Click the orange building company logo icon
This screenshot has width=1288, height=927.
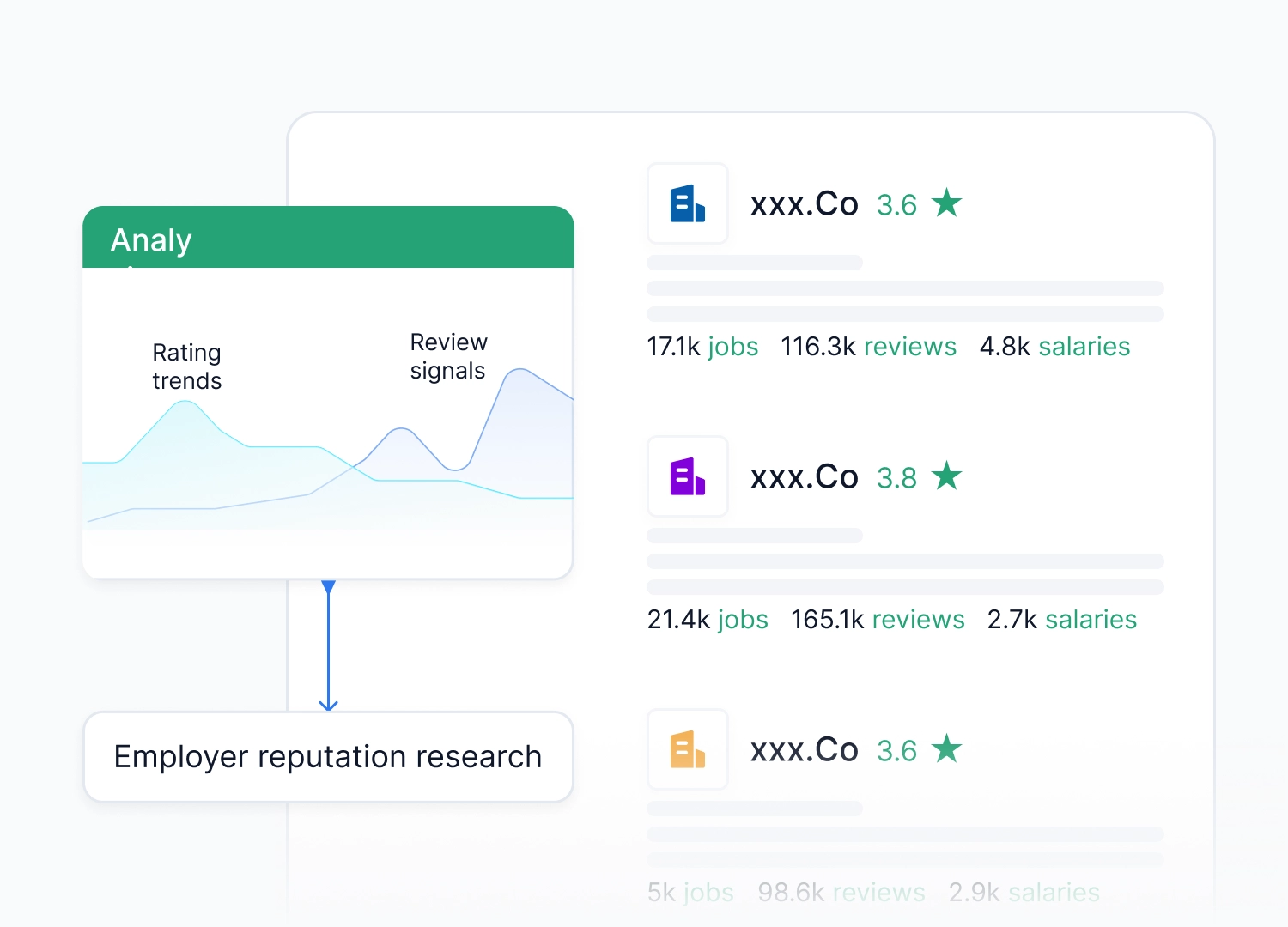click(688, 750)
